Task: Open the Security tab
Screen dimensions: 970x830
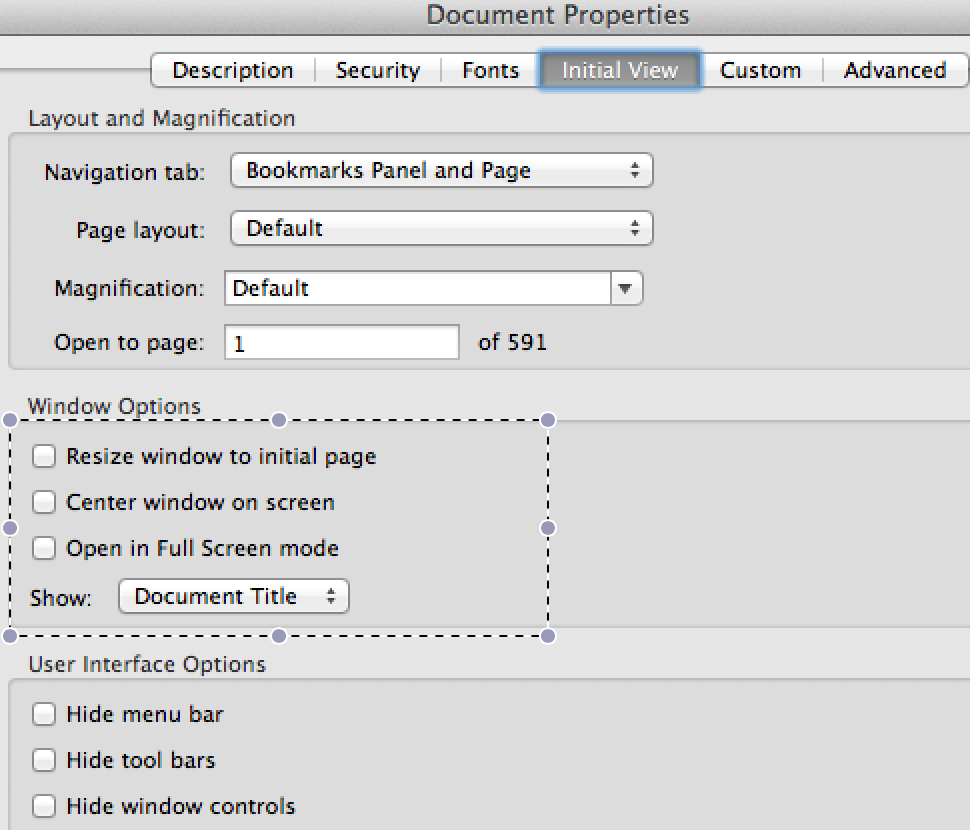Action: 377,71
